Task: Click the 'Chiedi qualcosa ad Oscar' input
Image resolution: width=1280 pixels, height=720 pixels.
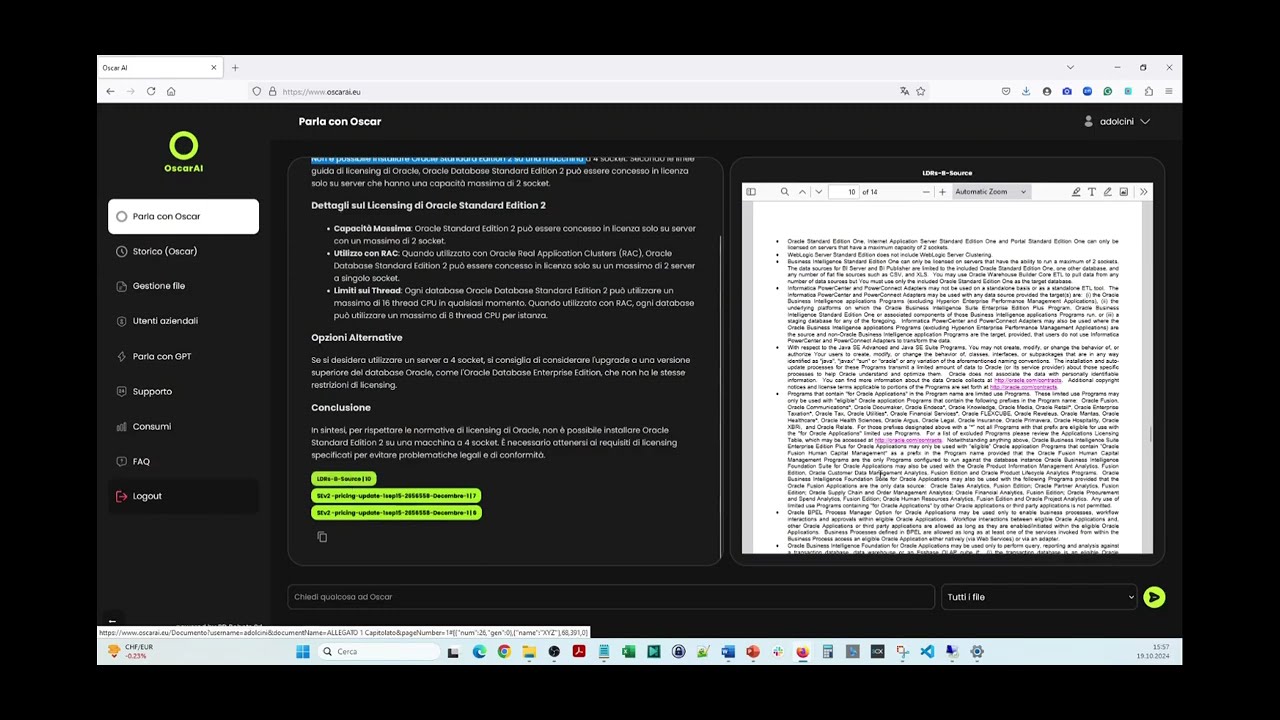Action: pyautogui.click(x=611, y=597)
